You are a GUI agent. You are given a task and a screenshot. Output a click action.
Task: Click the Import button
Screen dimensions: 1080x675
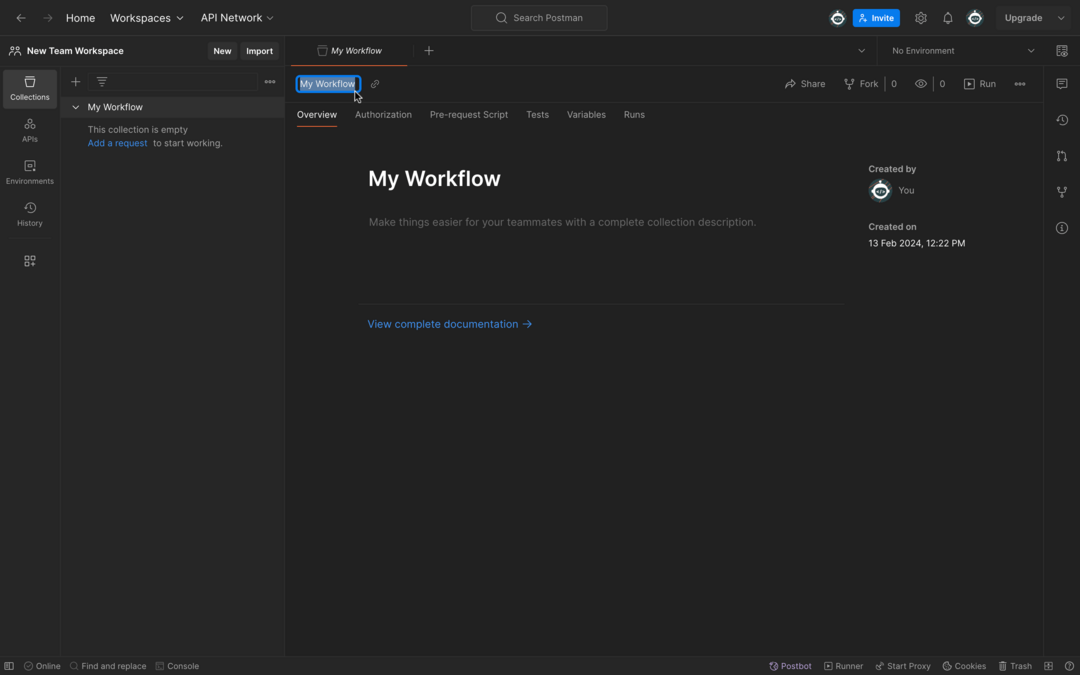click(x=260, y=51)
